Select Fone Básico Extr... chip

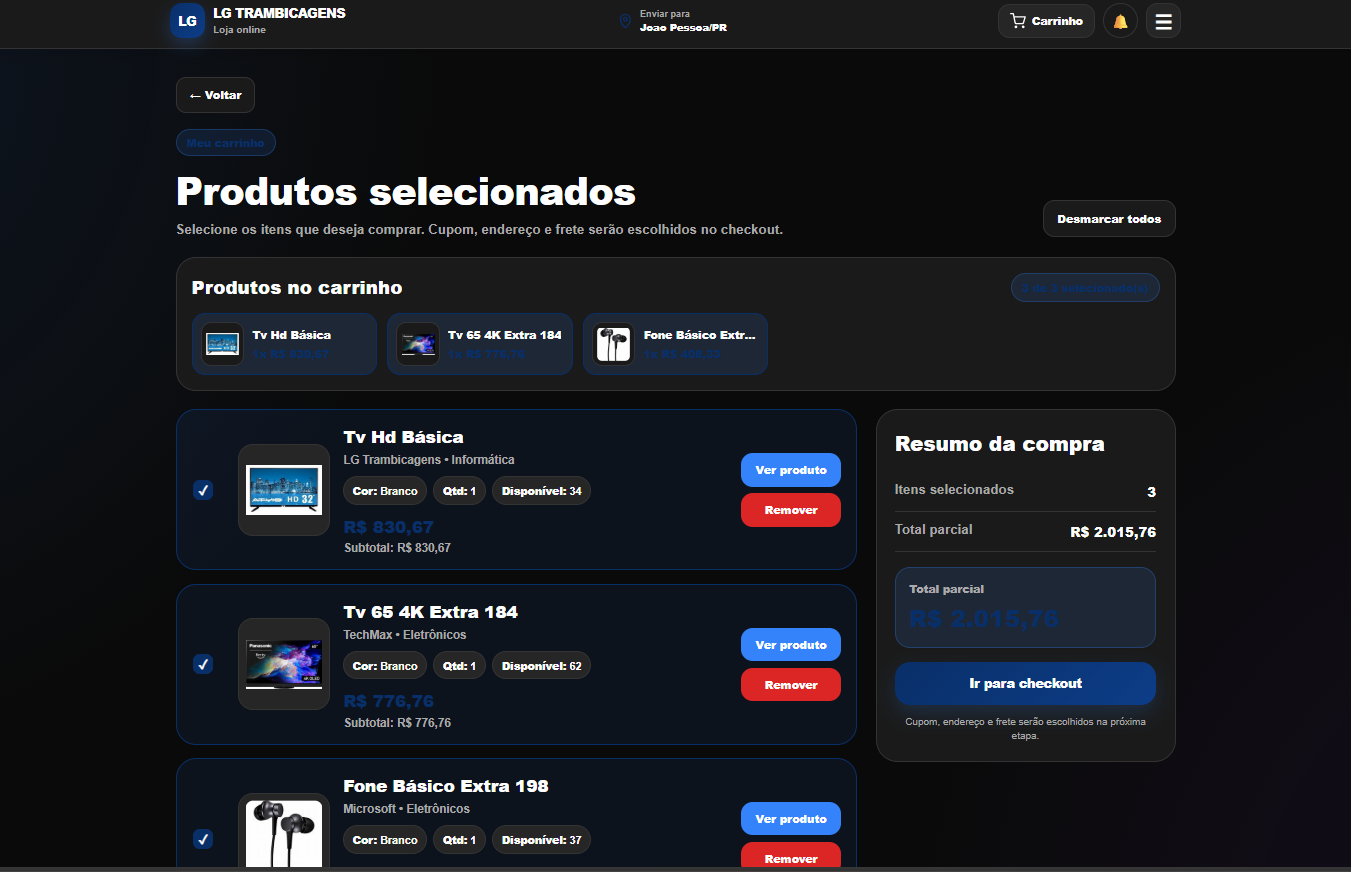point(675,344)
